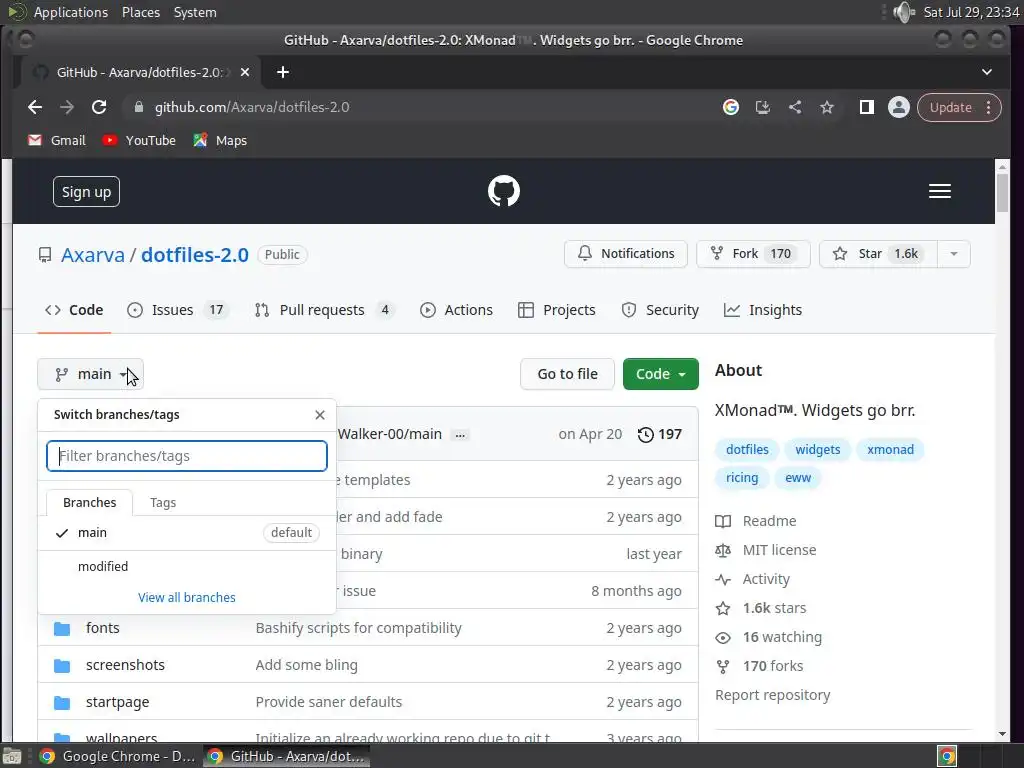The image size is (1024, 768).
Task: Expand commit message ellipsis button
Action: point(460,435)
